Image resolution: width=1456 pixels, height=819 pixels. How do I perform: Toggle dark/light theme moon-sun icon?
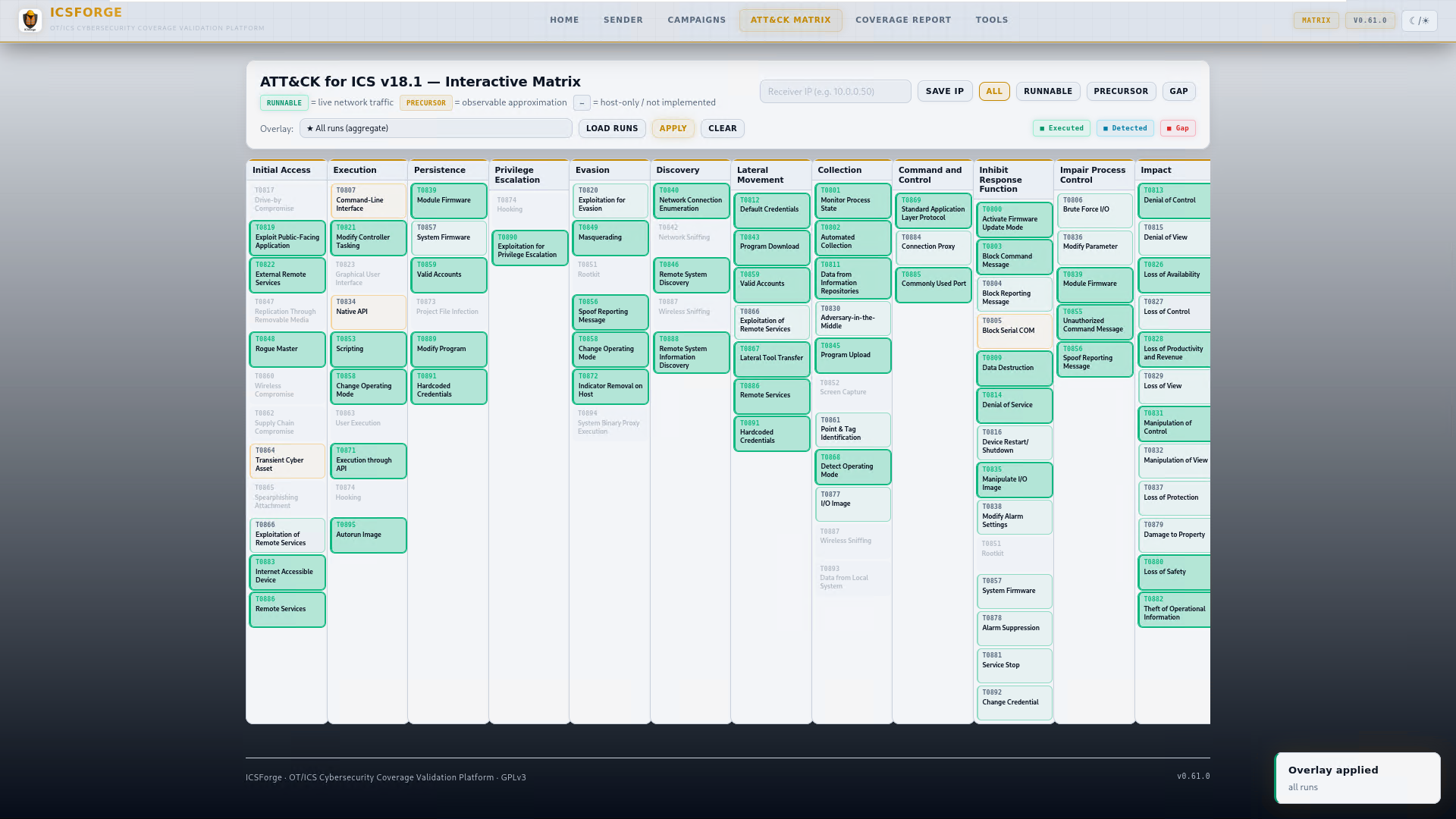coord(1419,20)
